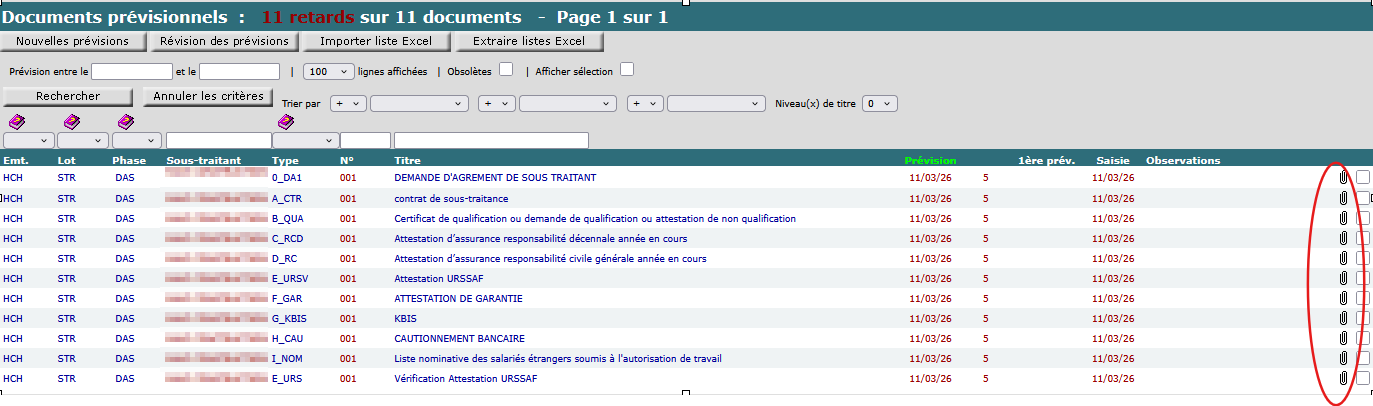Screen dimensions: 1373x406
Task: Enable the Obsolètes checkbox
Action: pos(506,70)
